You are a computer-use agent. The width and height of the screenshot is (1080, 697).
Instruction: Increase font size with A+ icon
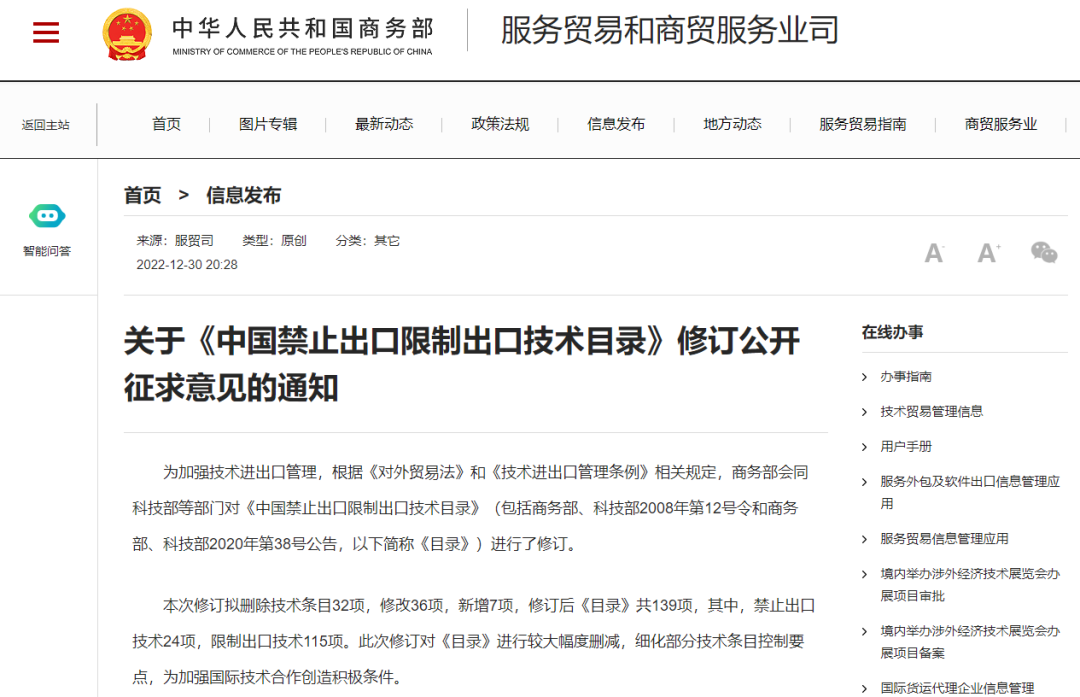pyautogui.click(x=988, y=253)
